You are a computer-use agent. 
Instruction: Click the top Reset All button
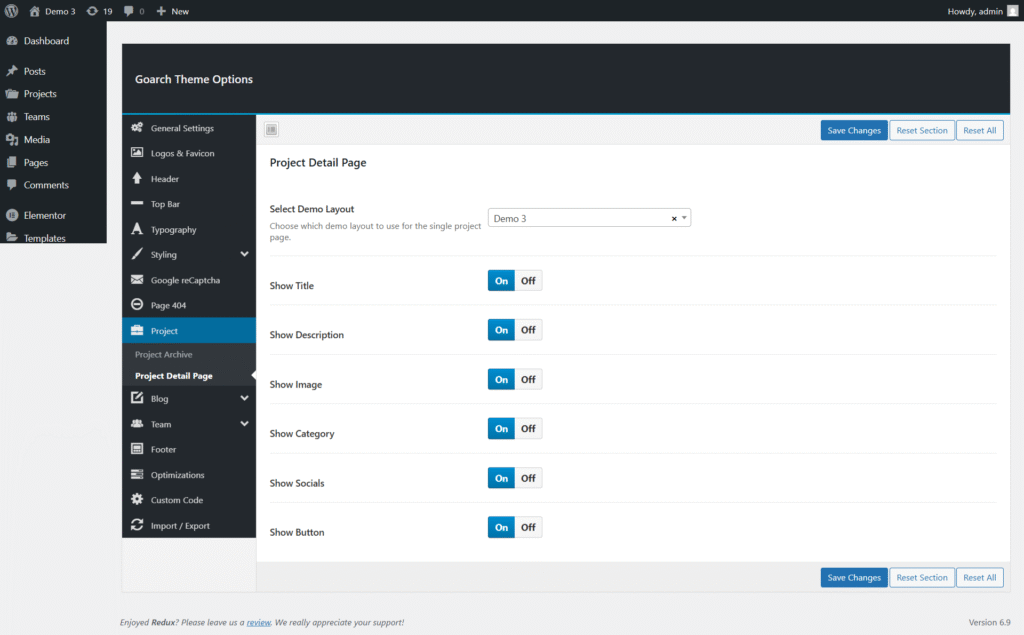pyautogui.click(x=980, y=130)
